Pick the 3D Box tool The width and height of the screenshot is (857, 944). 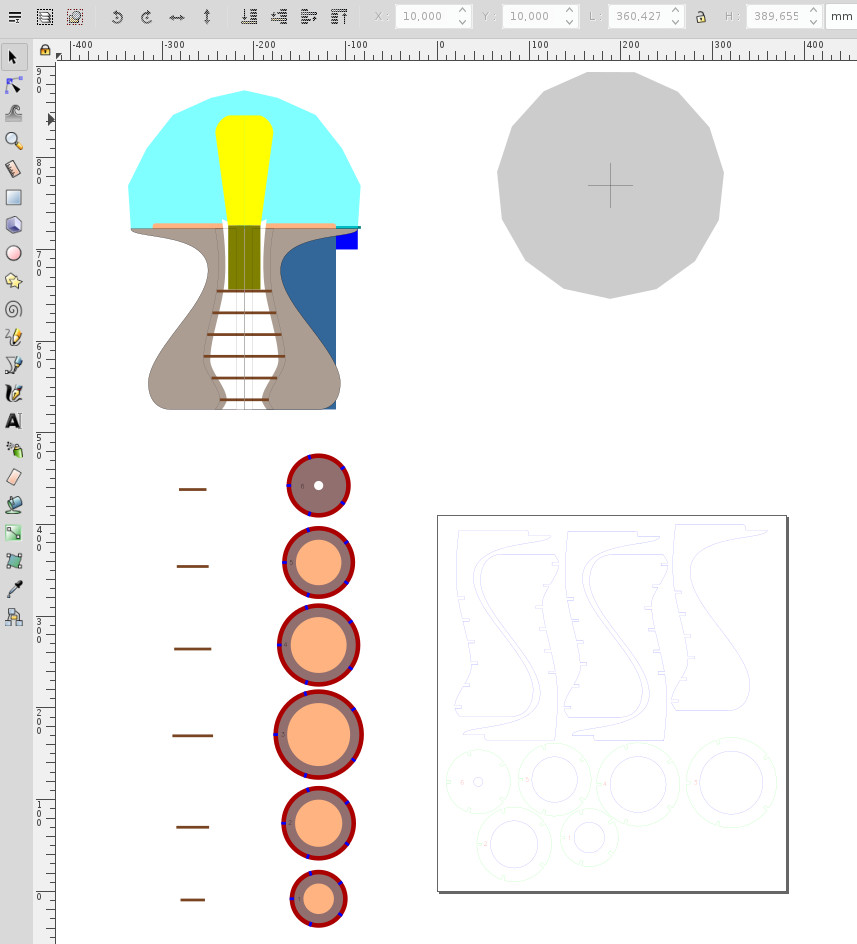coord(14,225)
